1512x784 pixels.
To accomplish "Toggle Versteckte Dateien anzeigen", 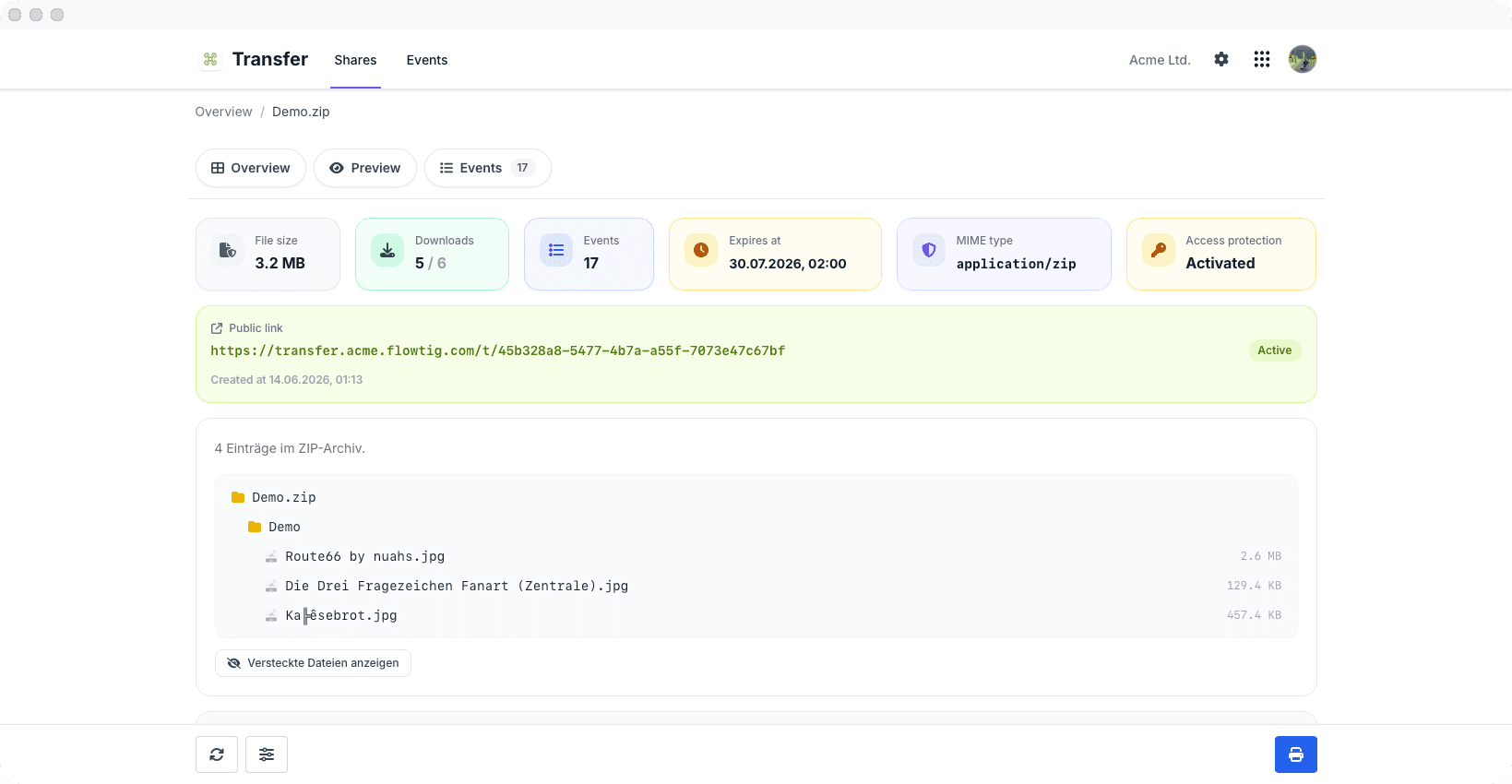I will point(313,663).
